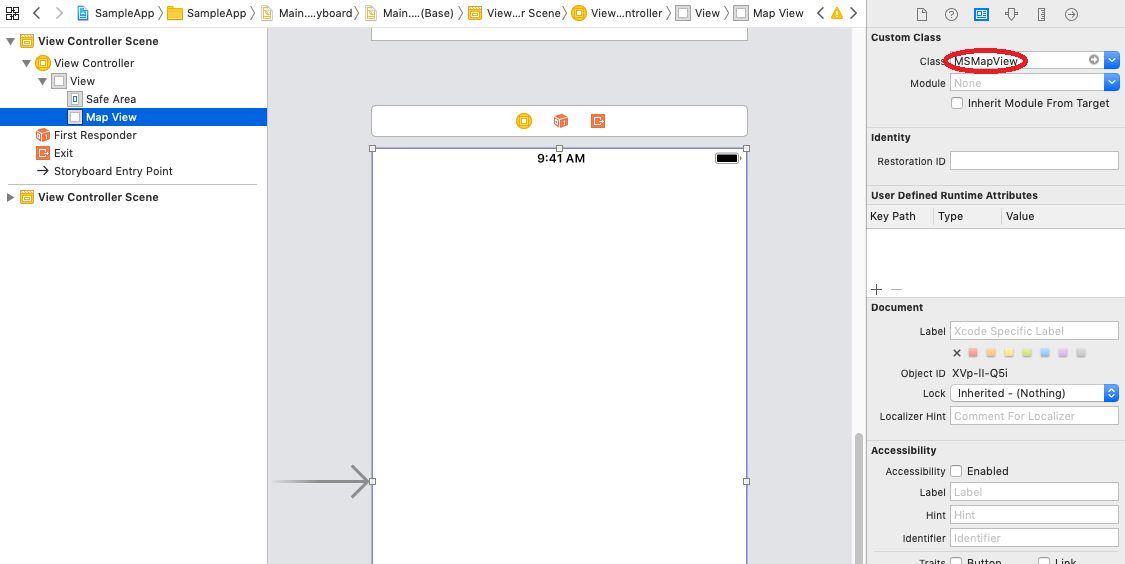Pick the yellow document label color
This screenshot has height=564, width=1125.
(1009, 352)
